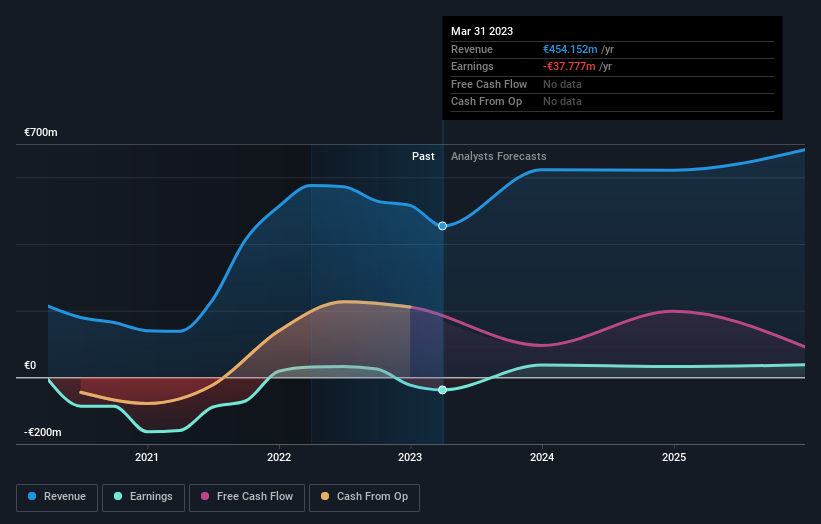Click the Cash From Op tooltip row label
The width and height of the screenshot is (821, 524).
pyautogui.click(x=486, y=102)
